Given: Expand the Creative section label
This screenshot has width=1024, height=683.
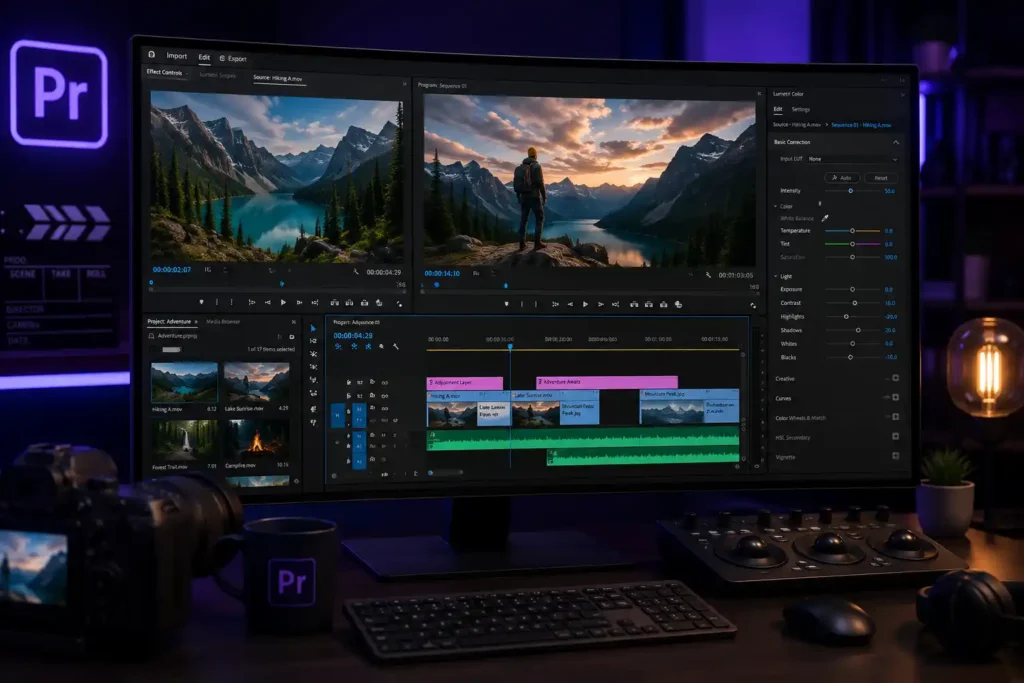Looking at the screenshot, I should (784, 379).
